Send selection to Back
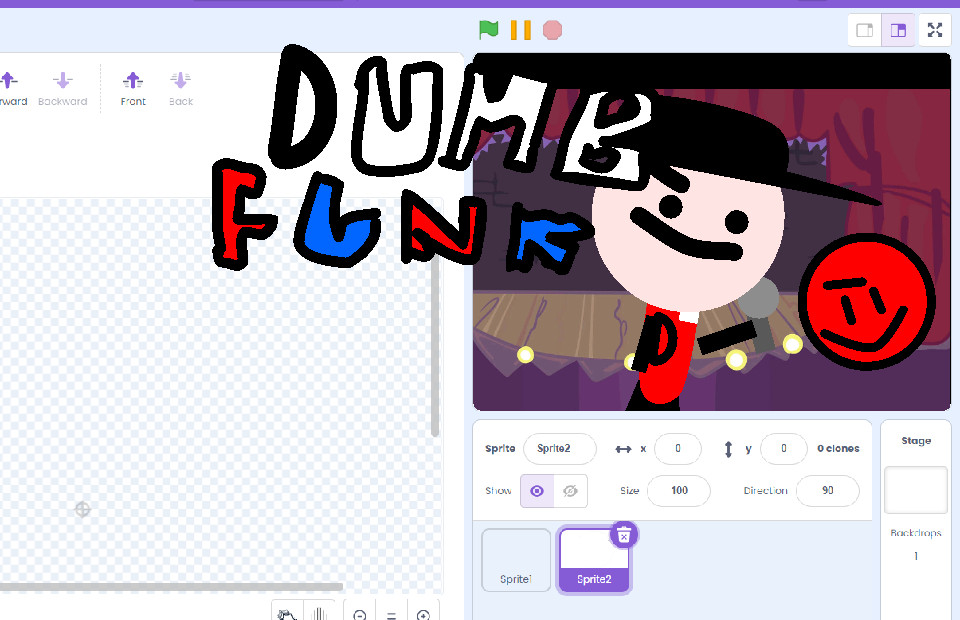960x620 pixels. click(181, 89)
